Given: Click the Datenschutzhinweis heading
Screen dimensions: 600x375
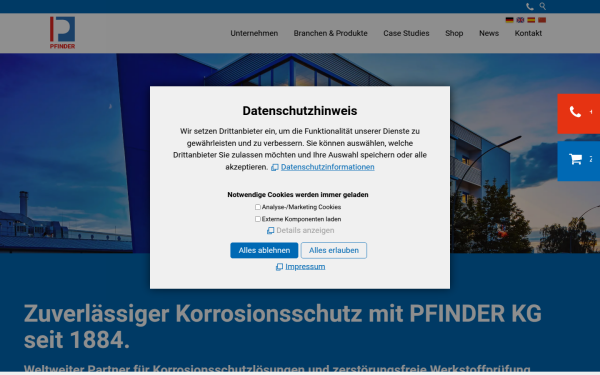Looking at the screenshot, I should [x=300, y=111].
